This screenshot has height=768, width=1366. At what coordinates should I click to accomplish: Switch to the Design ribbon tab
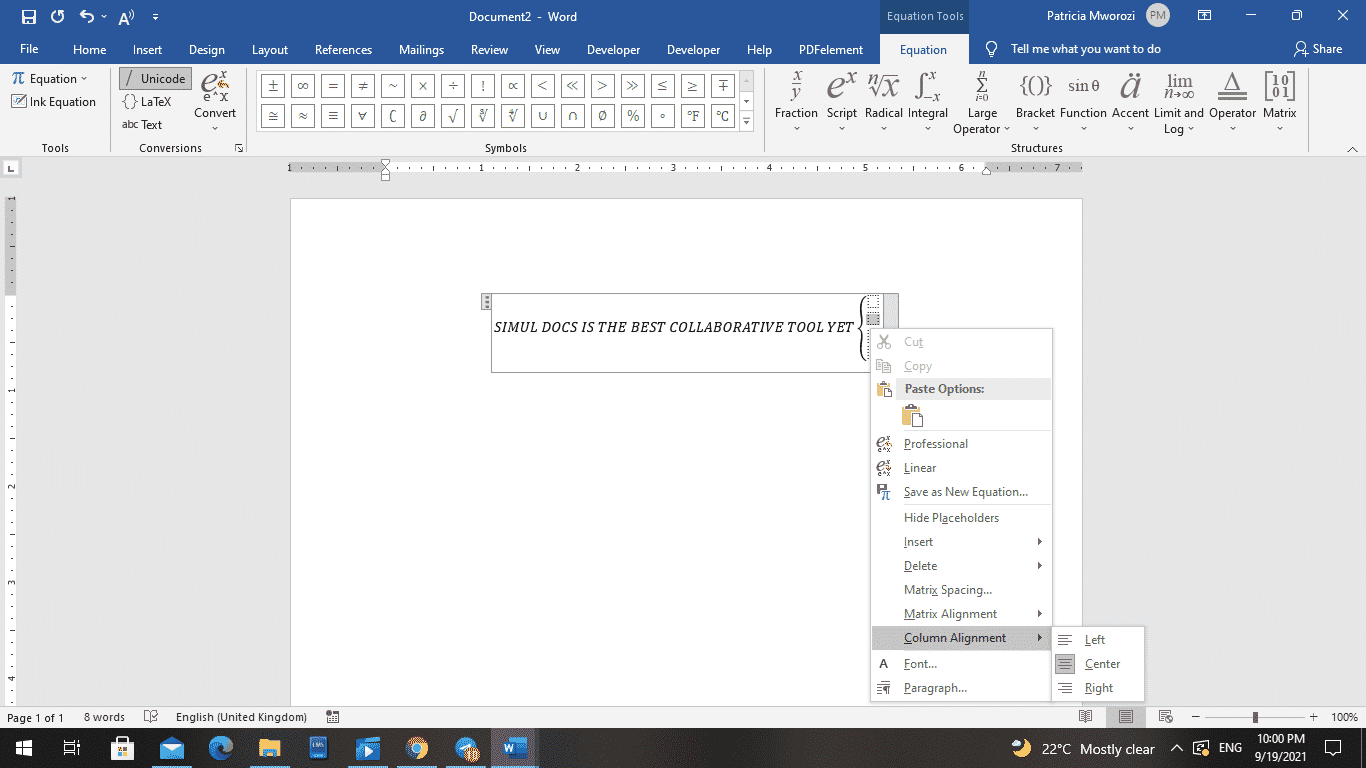(x=207, y=48)
